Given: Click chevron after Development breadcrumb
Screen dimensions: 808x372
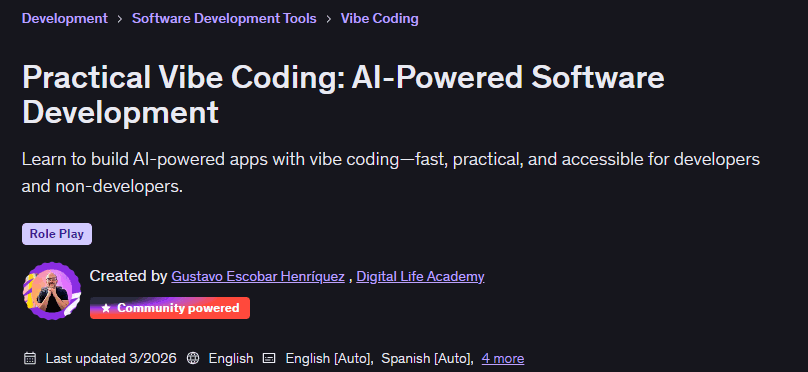Looking at the screenshot, I should coord(120,19).
